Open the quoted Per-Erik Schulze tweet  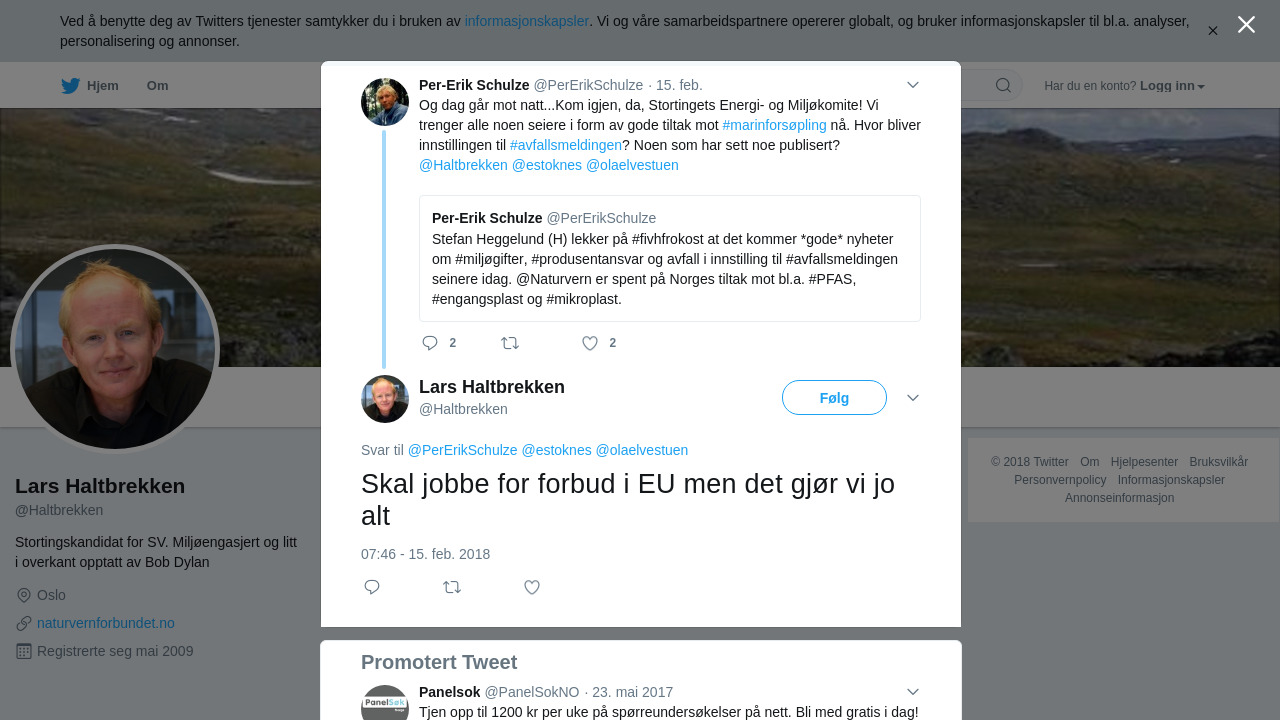[x=670, y=258]
